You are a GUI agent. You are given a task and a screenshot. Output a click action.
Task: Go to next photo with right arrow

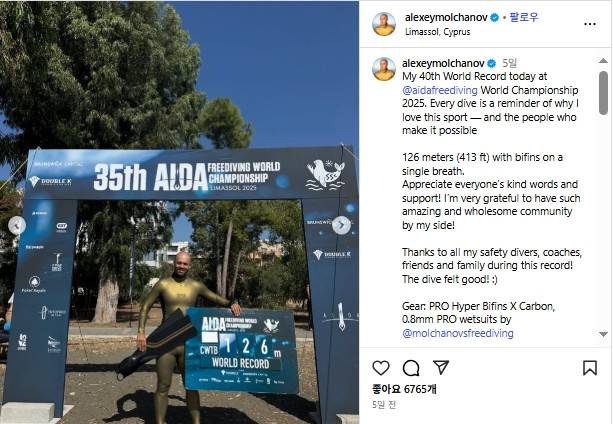coord(341,225)
